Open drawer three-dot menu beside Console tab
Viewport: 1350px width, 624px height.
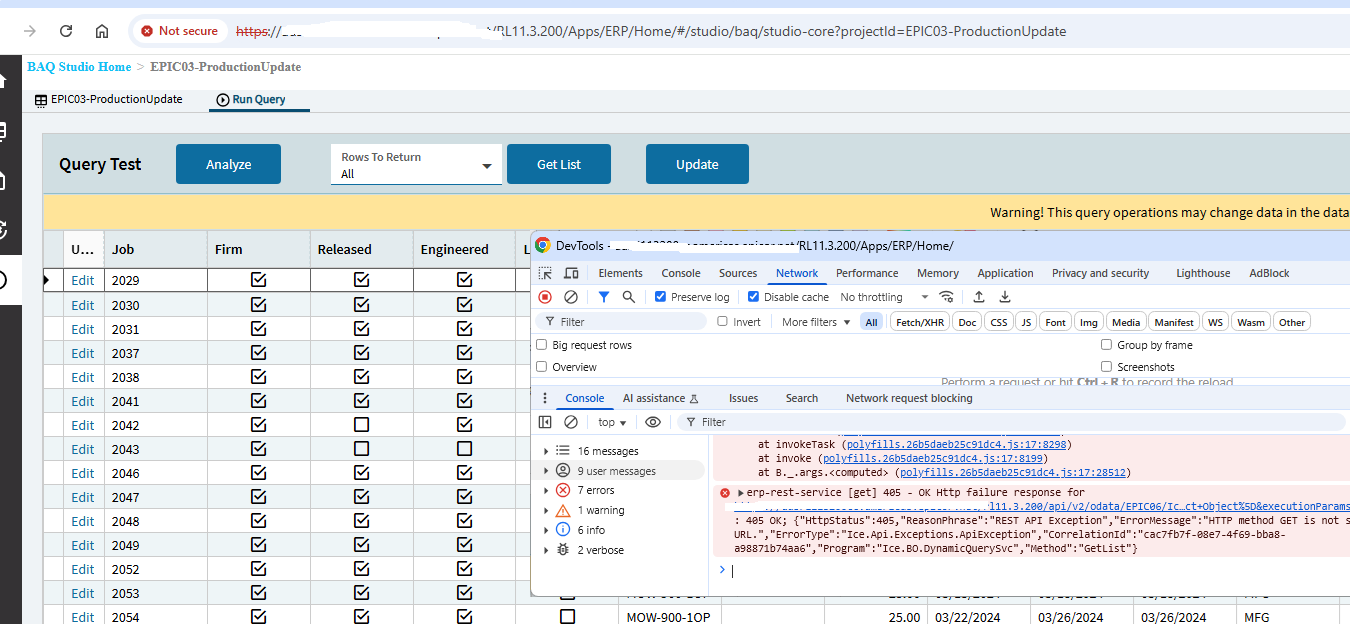tap(545, 398)
